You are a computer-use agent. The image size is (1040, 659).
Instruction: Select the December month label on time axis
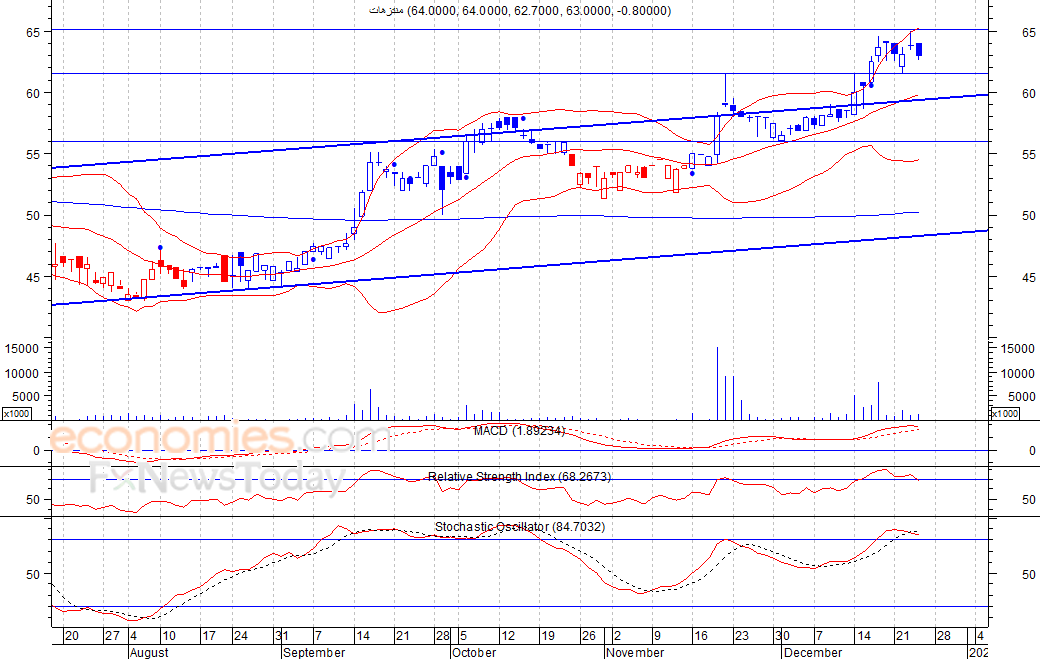[812, 652]
